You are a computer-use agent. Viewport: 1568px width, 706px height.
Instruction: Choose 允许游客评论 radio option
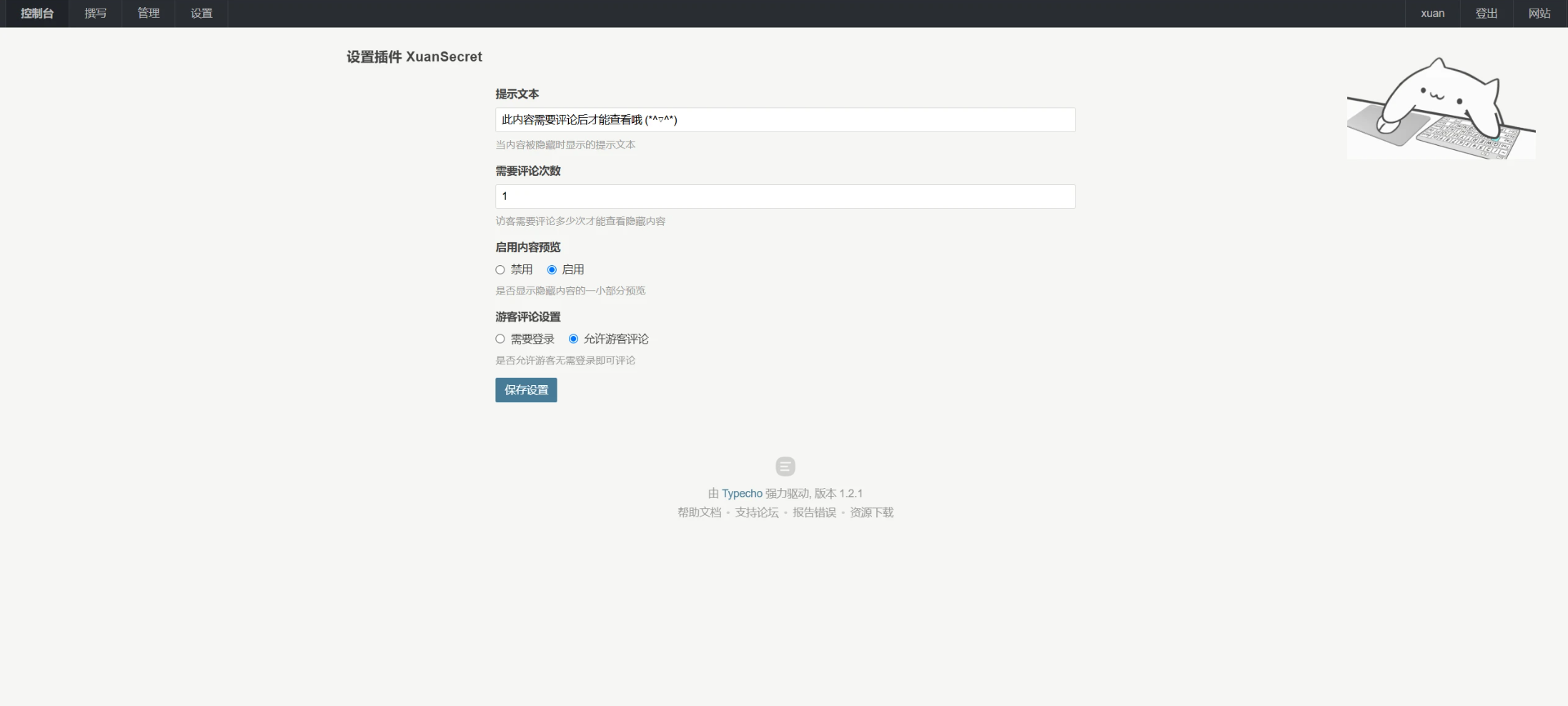point(573,339)
